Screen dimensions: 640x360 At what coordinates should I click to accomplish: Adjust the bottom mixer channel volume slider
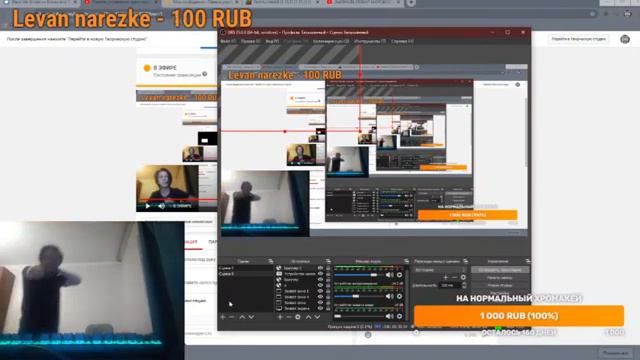coord(359,316)
